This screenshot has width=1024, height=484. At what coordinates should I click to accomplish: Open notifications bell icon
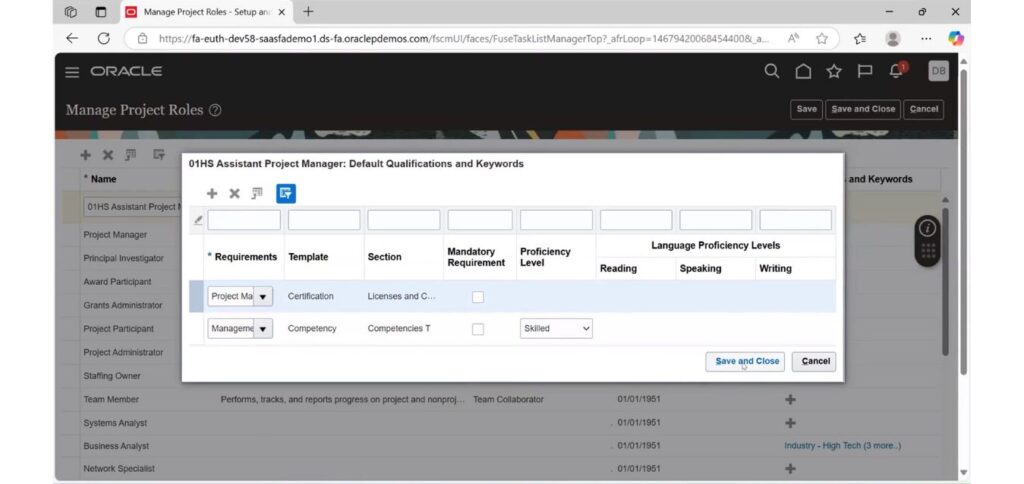(897, 71)
